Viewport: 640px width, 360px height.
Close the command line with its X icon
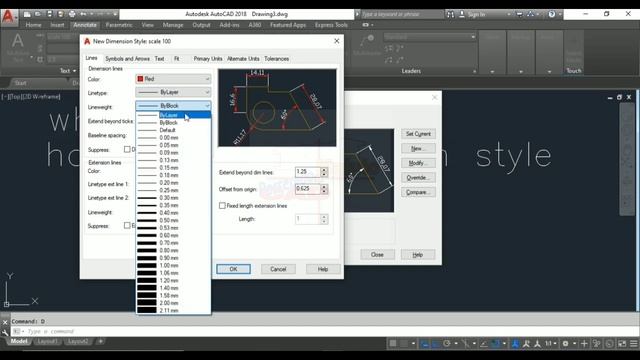point(5,322)
